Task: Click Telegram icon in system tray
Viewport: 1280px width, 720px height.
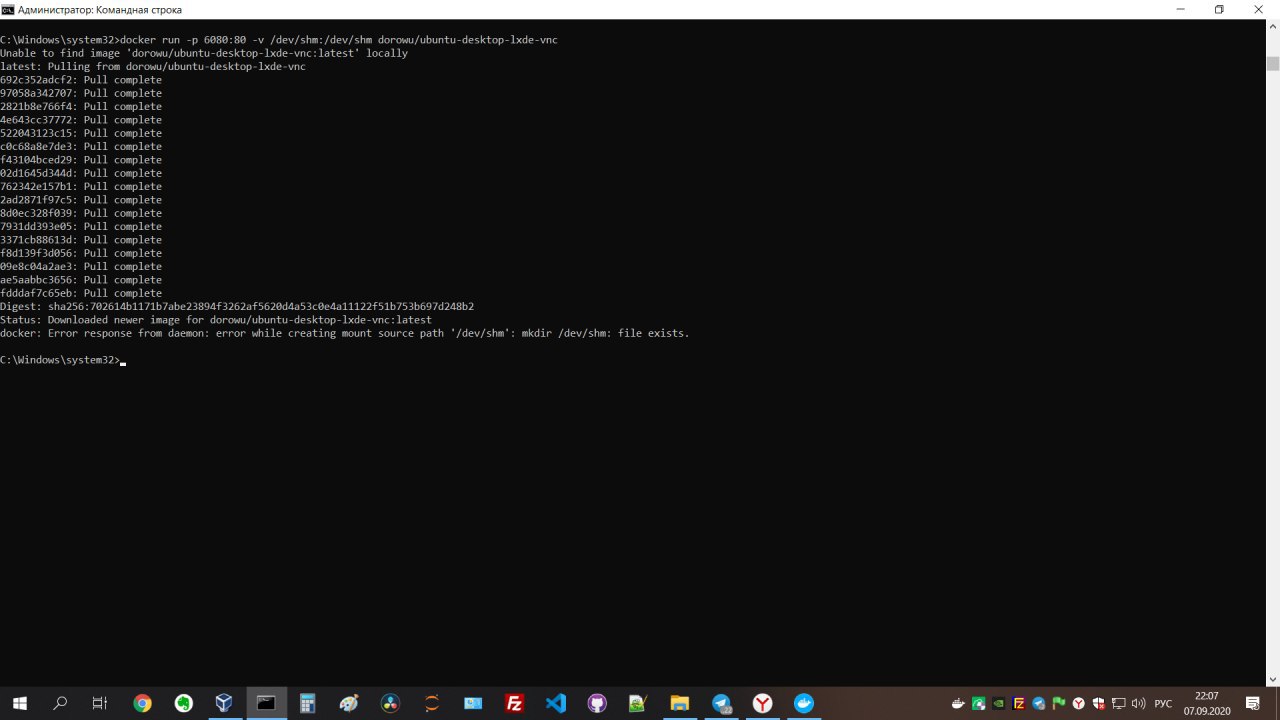Action: 1039,703
